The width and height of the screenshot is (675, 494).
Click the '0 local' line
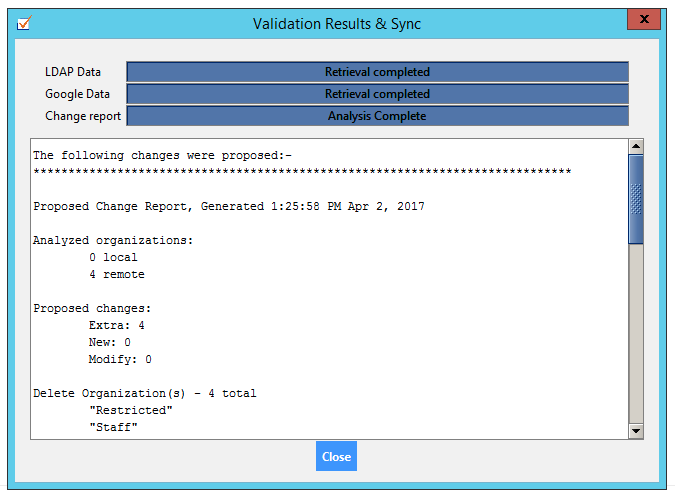coord(113,257)
